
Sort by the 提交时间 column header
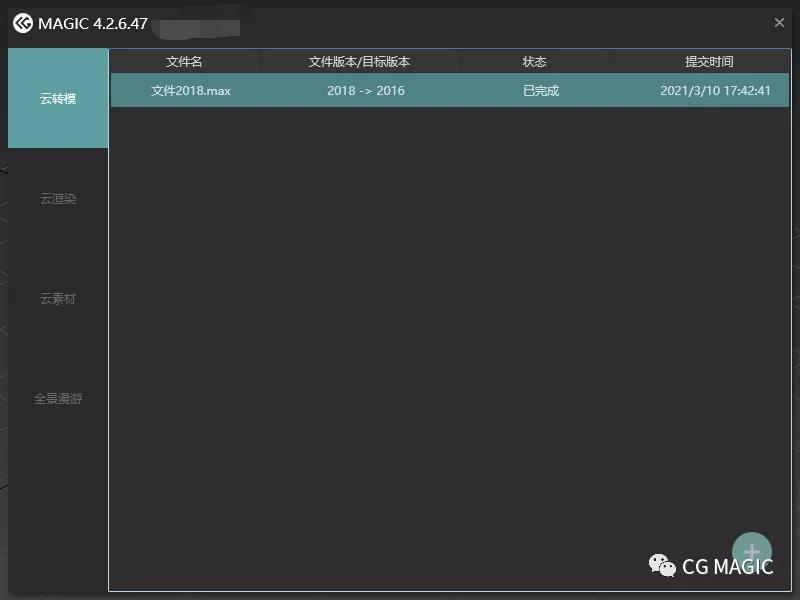[709, 62]
